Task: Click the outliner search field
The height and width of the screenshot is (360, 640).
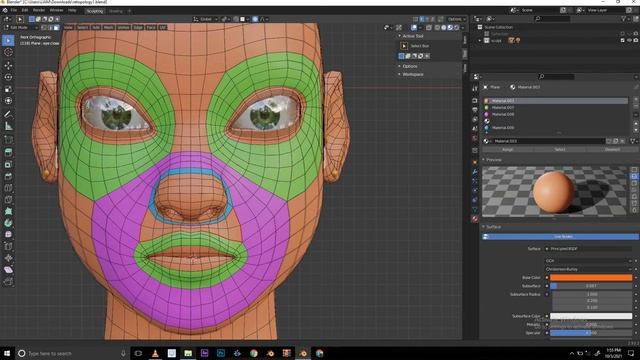Action: point(552,19)
